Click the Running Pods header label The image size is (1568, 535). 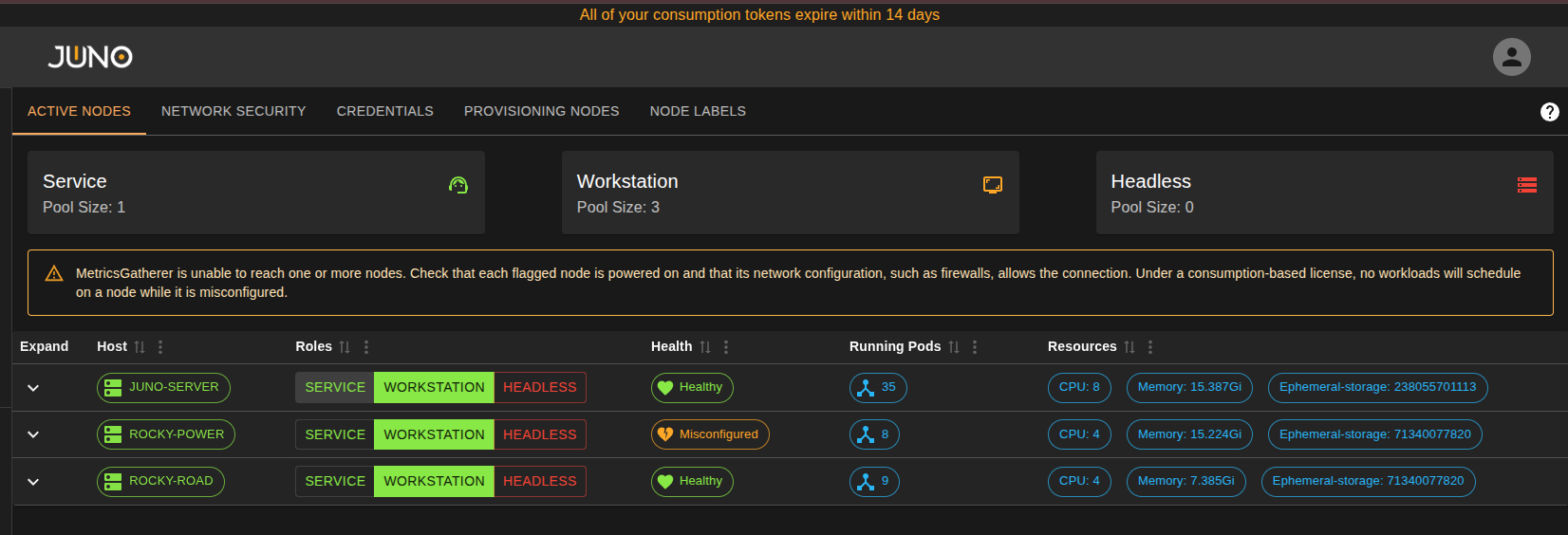(x=895, y=346)
